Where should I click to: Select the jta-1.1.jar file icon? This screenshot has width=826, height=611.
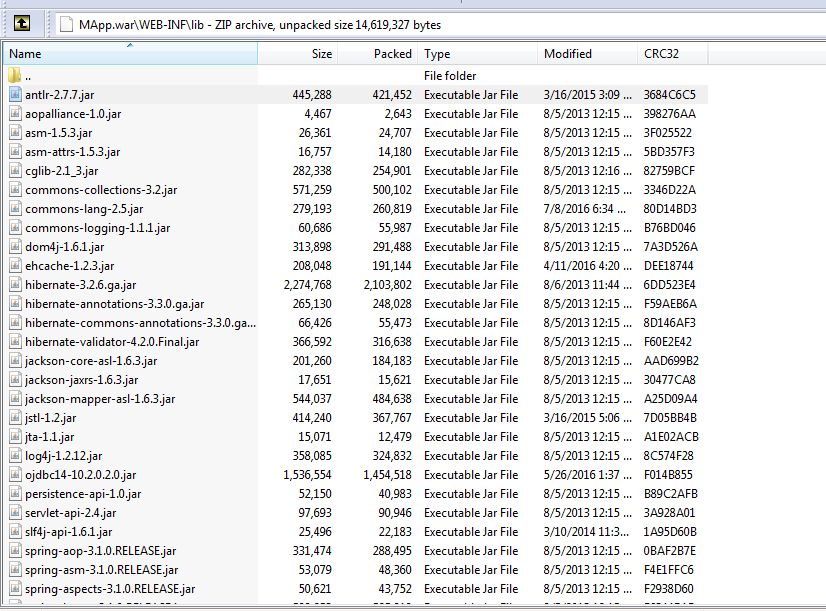(x=15, y=437)
